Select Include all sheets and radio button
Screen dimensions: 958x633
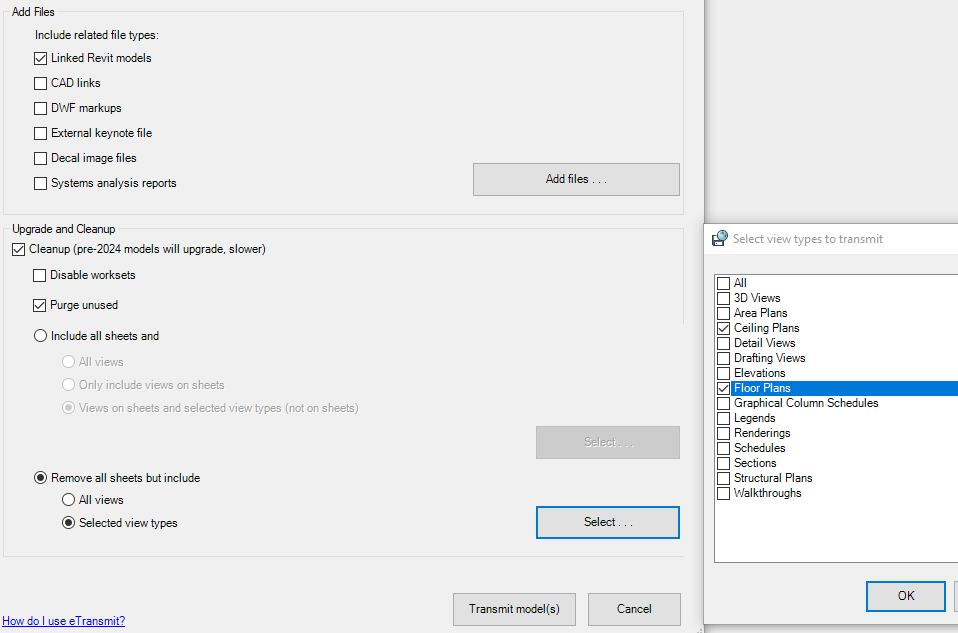40,336
